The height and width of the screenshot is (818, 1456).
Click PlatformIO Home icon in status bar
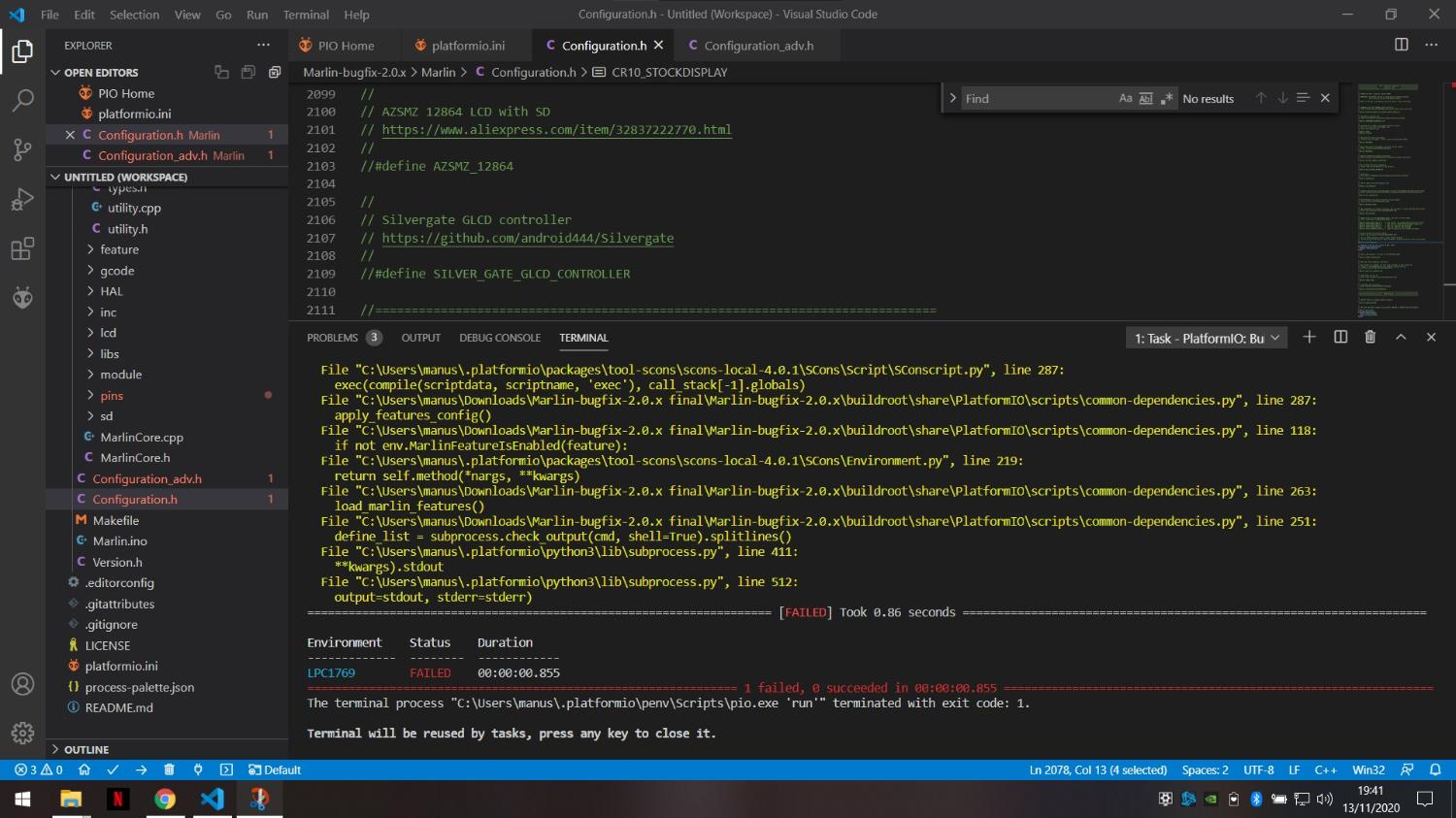click(x=84, y=769)
